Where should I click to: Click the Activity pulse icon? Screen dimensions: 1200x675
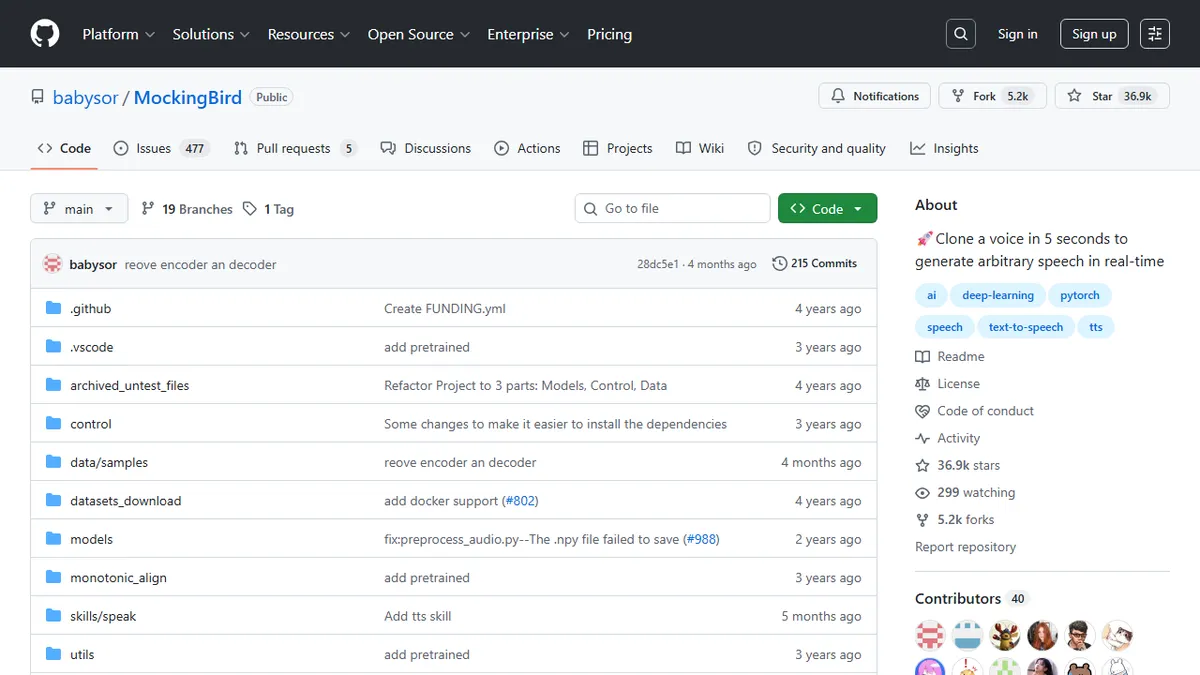tap(922, 438)
